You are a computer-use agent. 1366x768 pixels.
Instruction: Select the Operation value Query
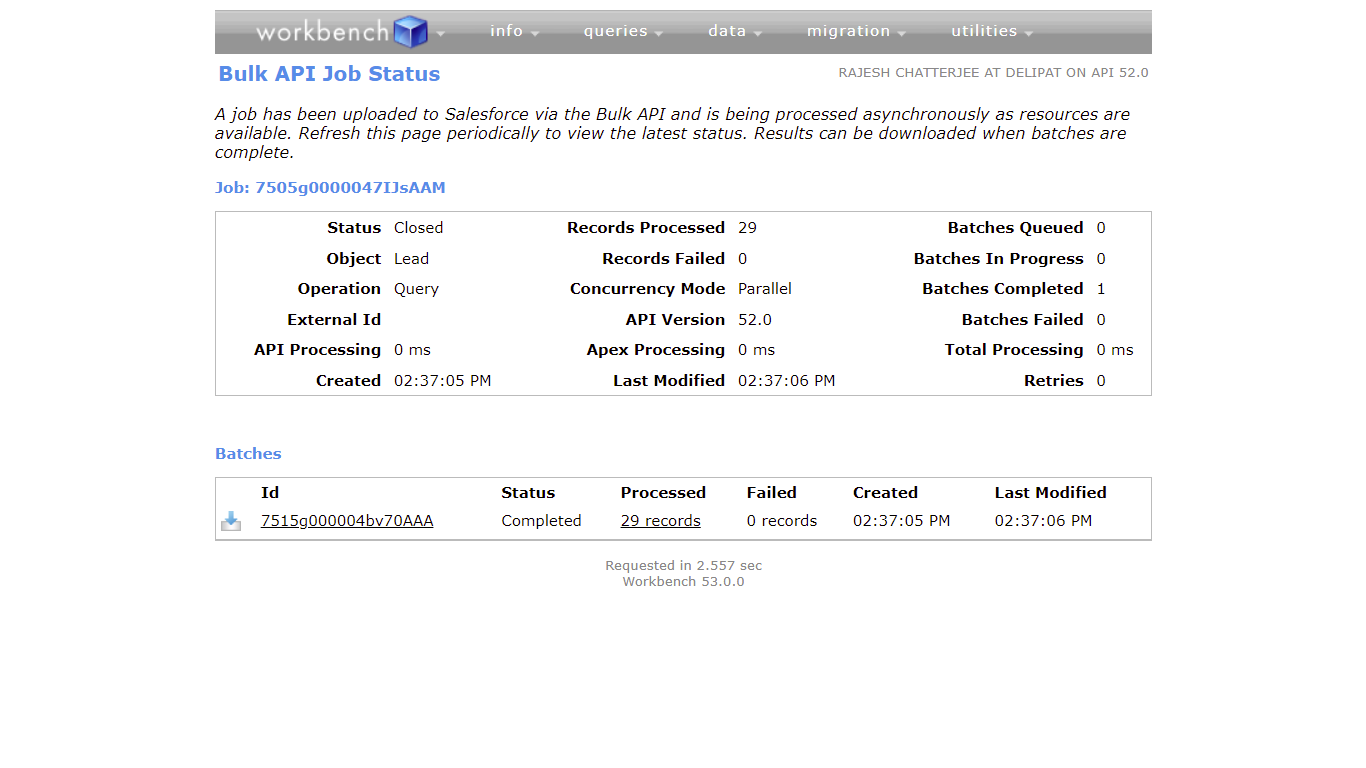[x=416, y=289]
